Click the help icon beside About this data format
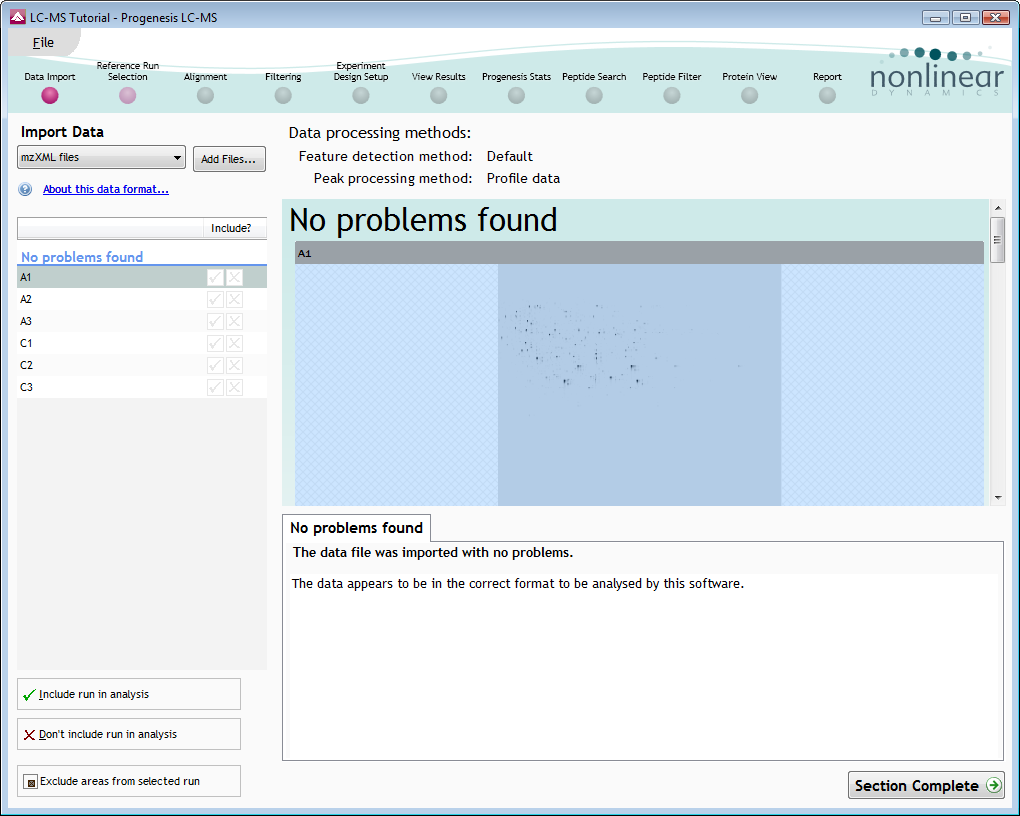The image size is (1020, 816). click(x=25, y=189)
